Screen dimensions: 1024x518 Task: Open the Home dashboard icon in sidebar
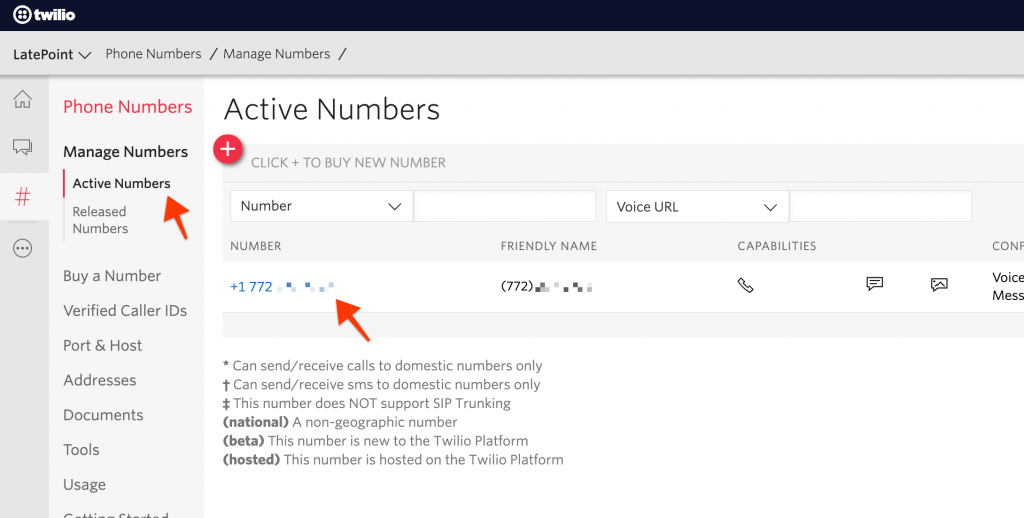coord(23,99)
